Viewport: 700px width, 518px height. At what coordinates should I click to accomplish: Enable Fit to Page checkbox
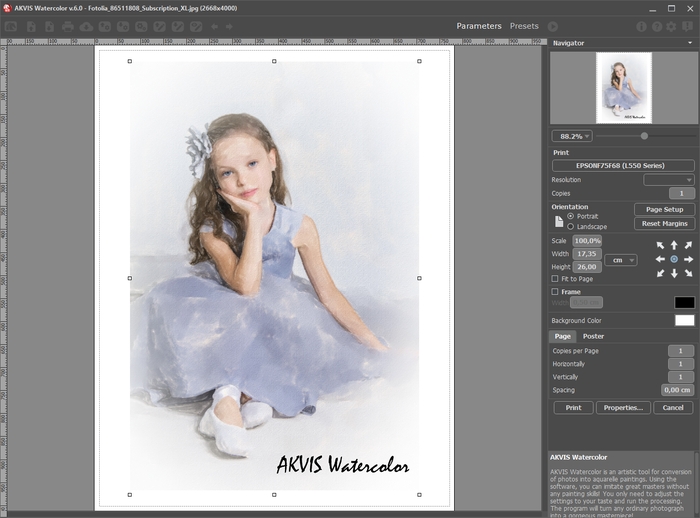point(555,279)
